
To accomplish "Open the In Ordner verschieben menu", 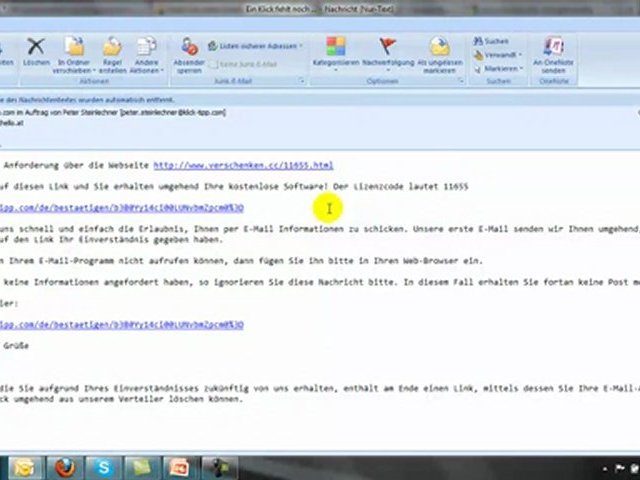I will [x=74, y=53].
